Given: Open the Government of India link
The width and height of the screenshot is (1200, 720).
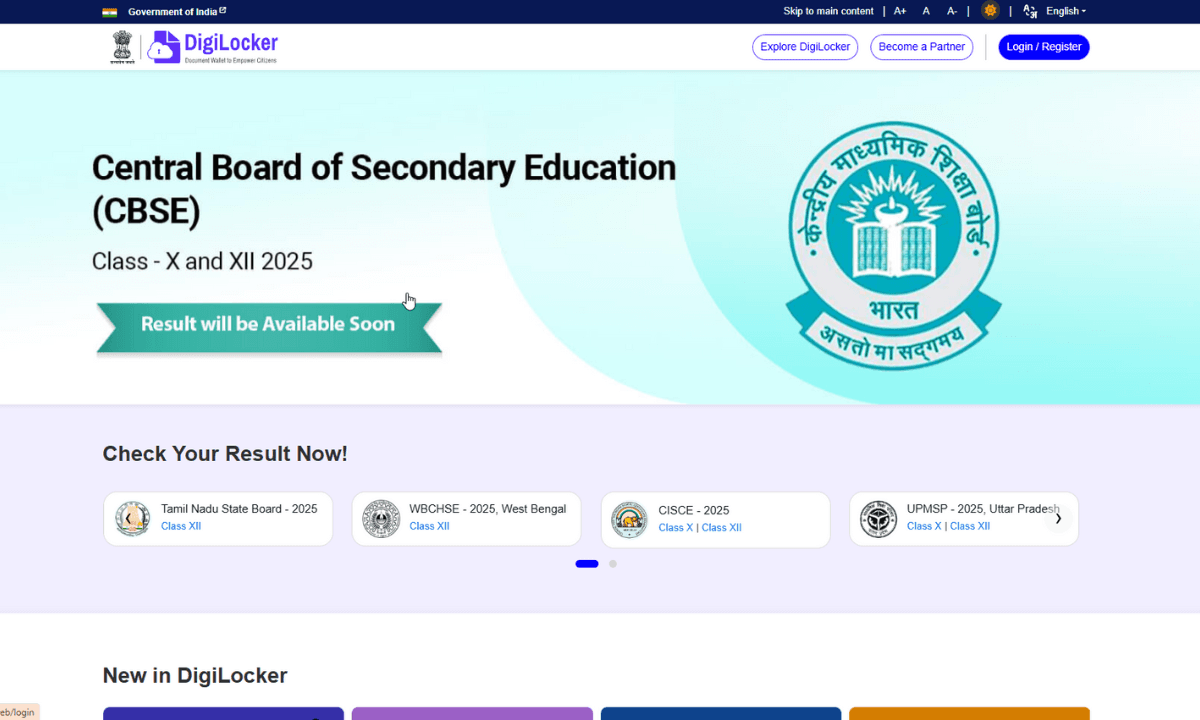Looking at the screenshot, I should tap(177, 12).
